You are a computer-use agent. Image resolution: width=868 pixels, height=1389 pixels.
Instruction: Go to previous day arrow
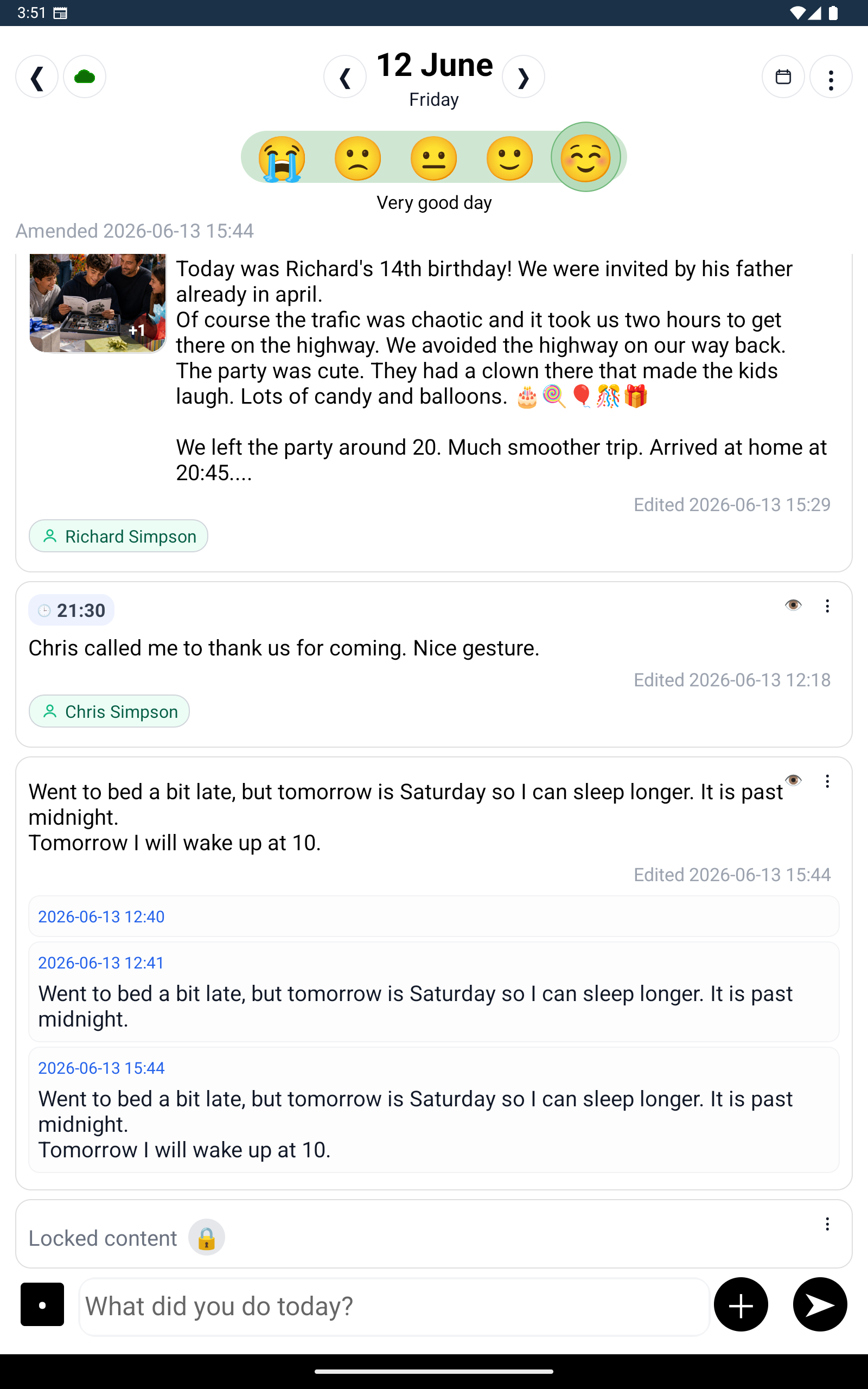pyautogui.click(x=345, y=77)
